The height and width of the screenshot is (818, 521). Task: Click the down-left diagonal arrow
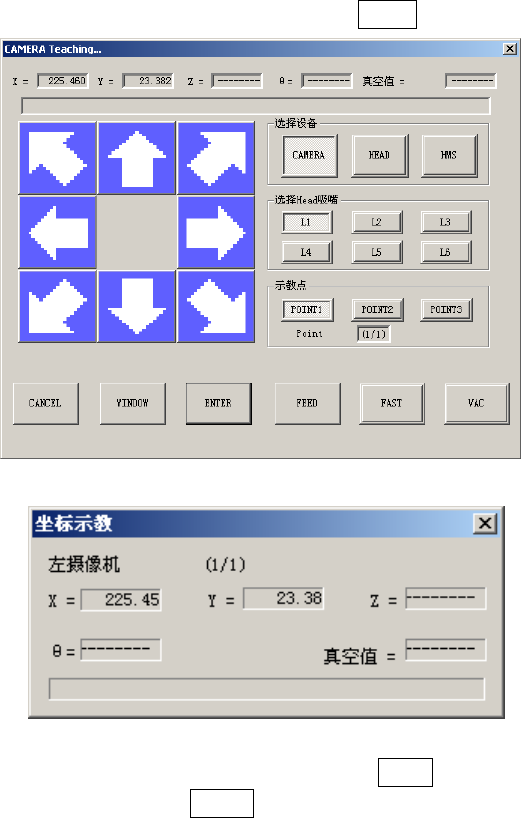click(x=57, y=306)
